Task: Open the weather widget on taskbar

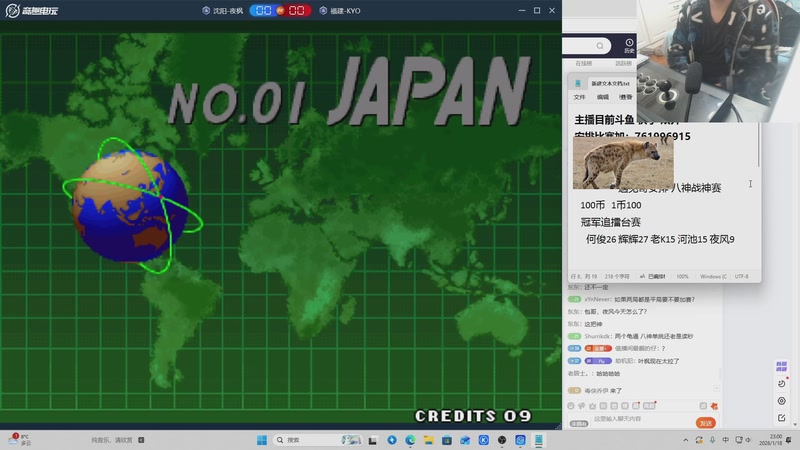Action: pyautogui.click(x=19, y=440)
